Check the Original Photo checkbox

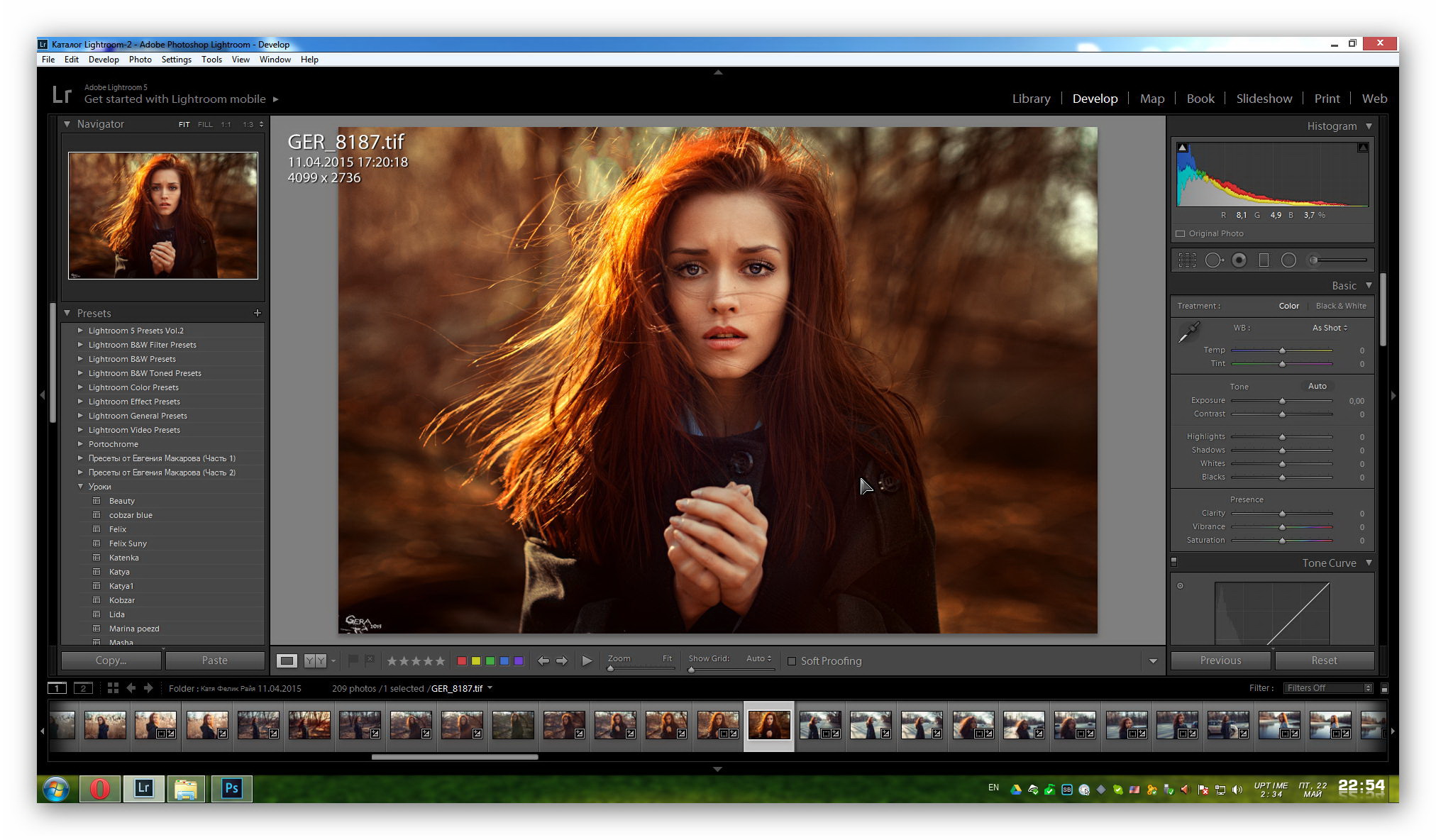[x=1181, y=233]
